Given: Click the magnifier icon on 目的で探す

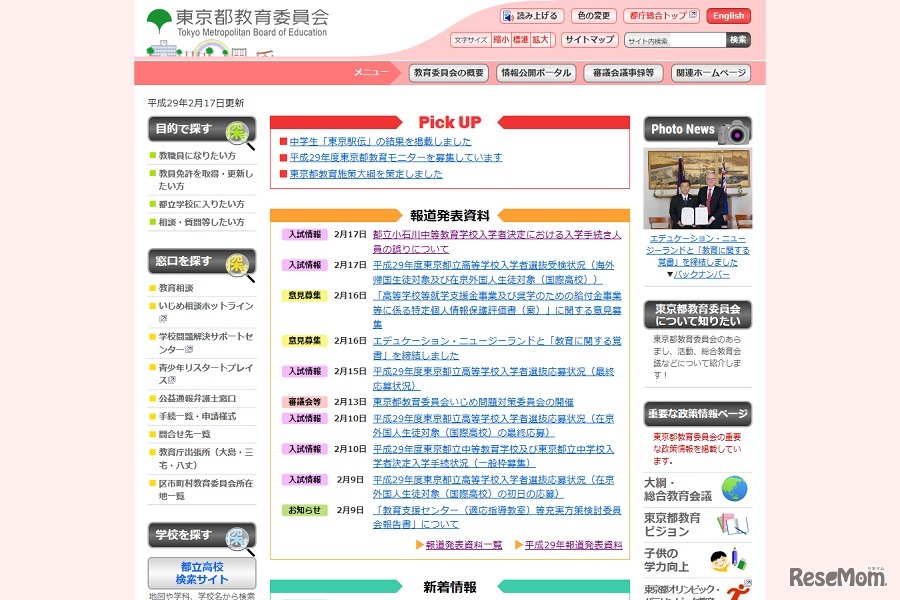Looking at the screenshot, I should 238,132.
